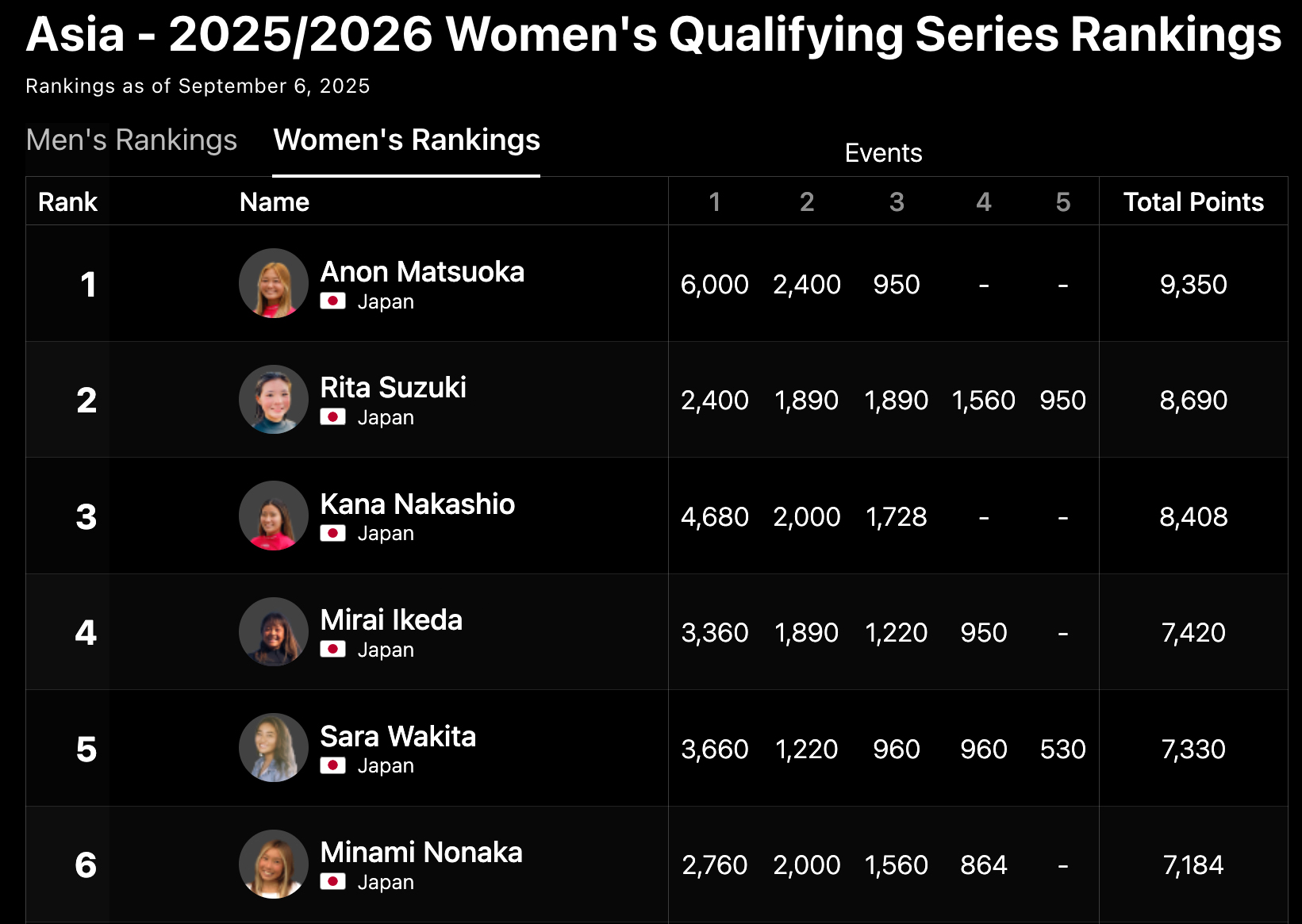Select Mirai Ikeda's profile picture

[x=274, y=631]
